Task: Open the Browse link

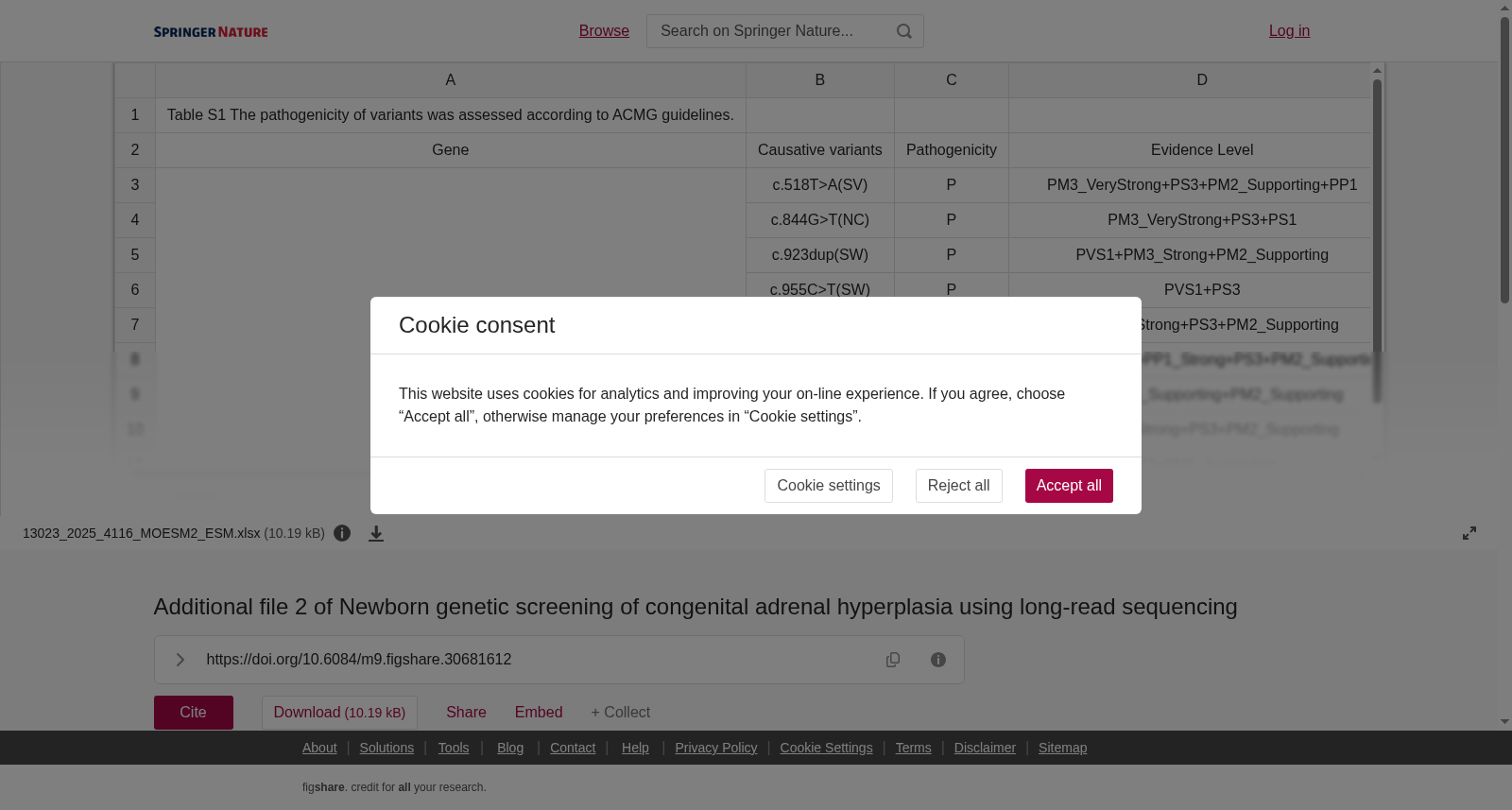Action: pyautogui.click(x=604, y=31)
